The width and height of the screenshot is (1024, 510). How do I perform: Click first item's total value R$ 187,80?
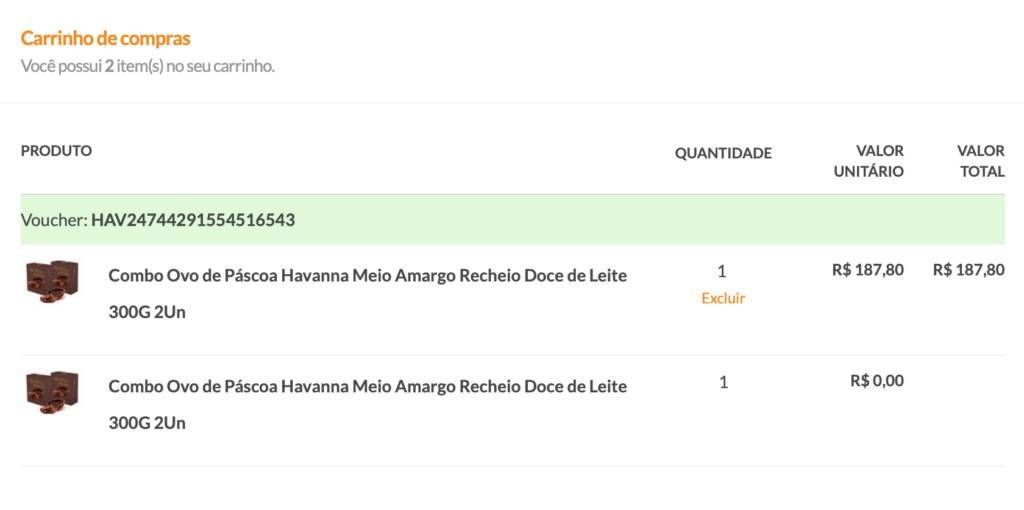[x=968, y=270]
